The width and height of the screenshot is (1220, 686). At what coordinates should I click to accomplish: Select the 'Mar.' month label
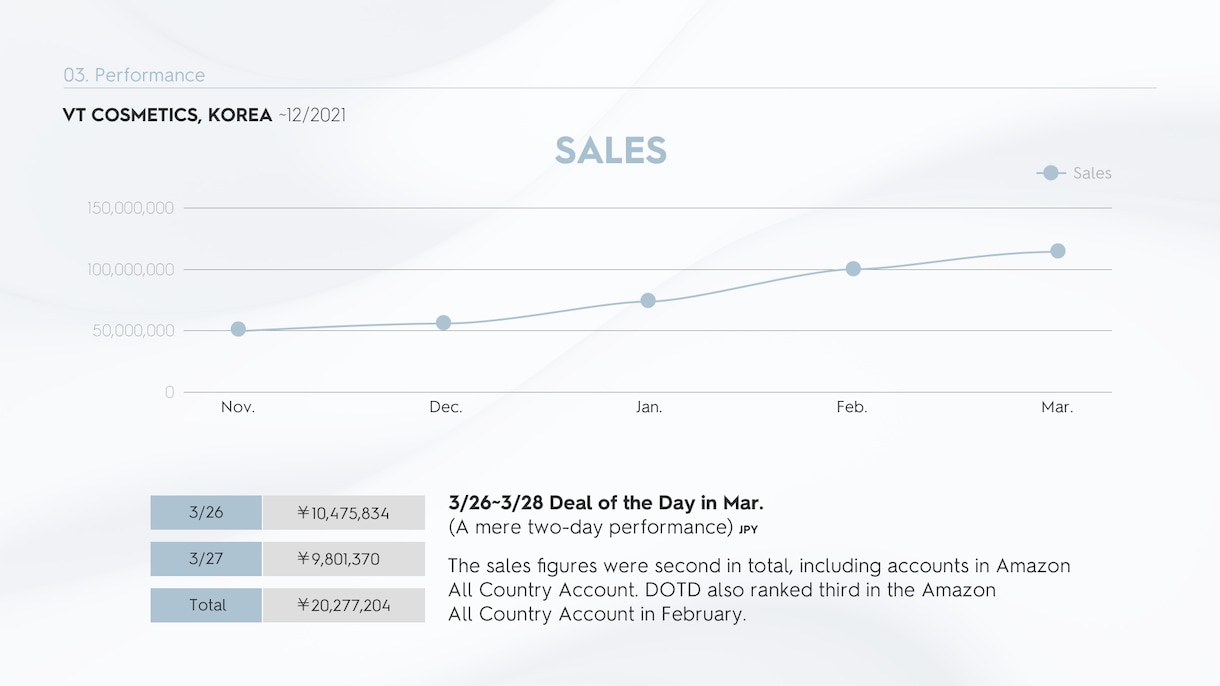coord(1057,407)
